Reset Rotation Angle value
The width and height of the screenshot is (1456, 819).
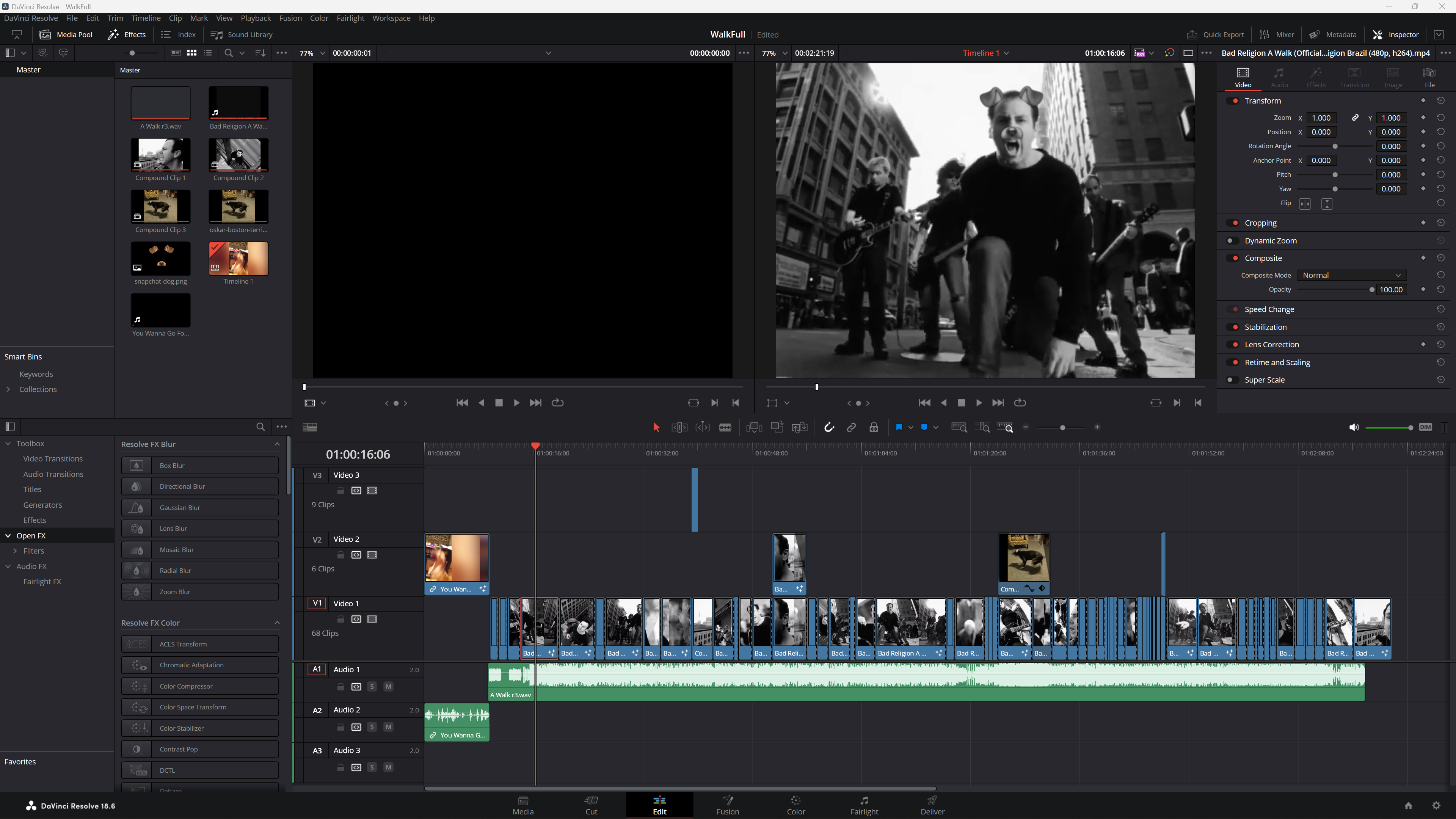(1440, 146)
